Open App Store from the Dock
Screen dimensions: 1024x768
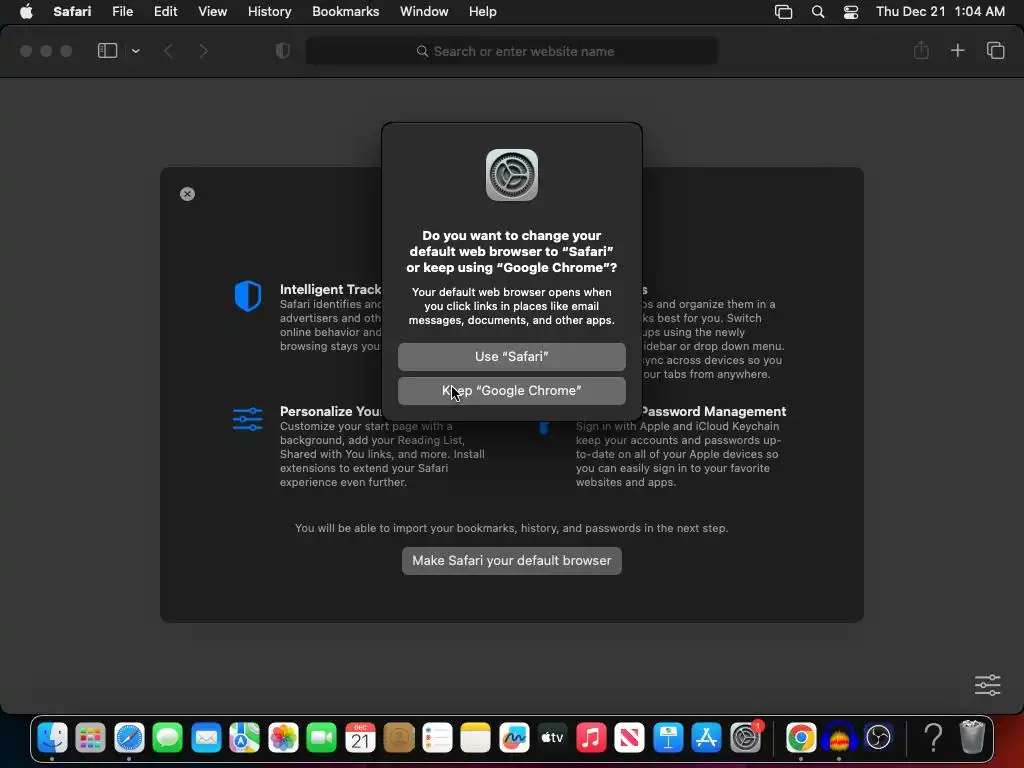707,738
